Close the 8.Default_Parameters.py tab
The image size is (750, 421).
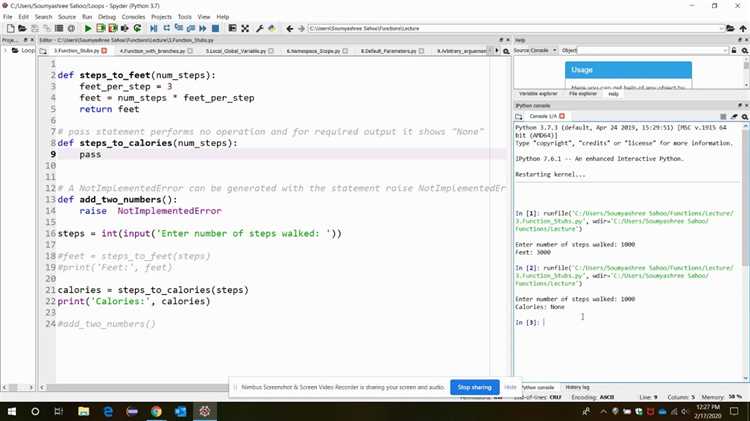pos(421,51)
